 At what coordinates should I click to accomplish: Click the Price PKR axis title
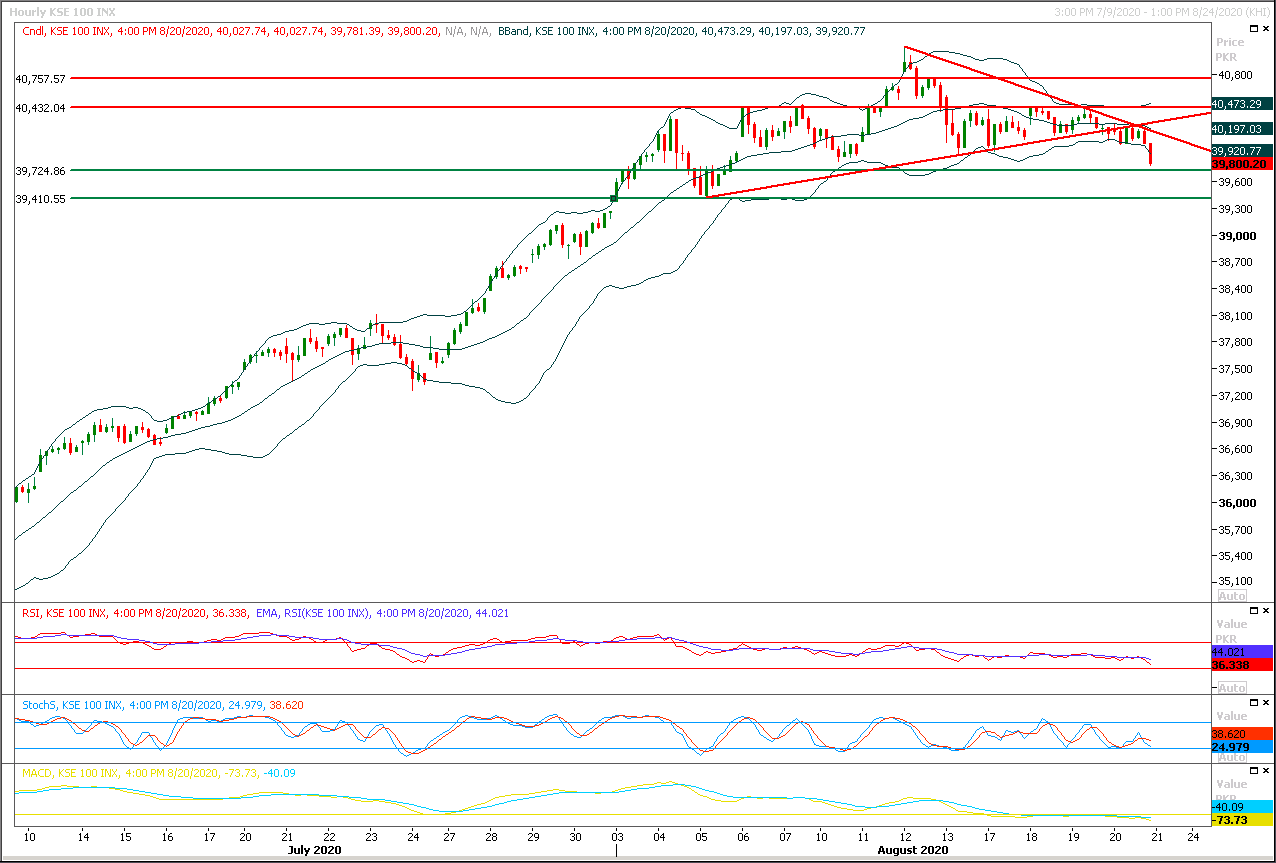[1230, 50]
